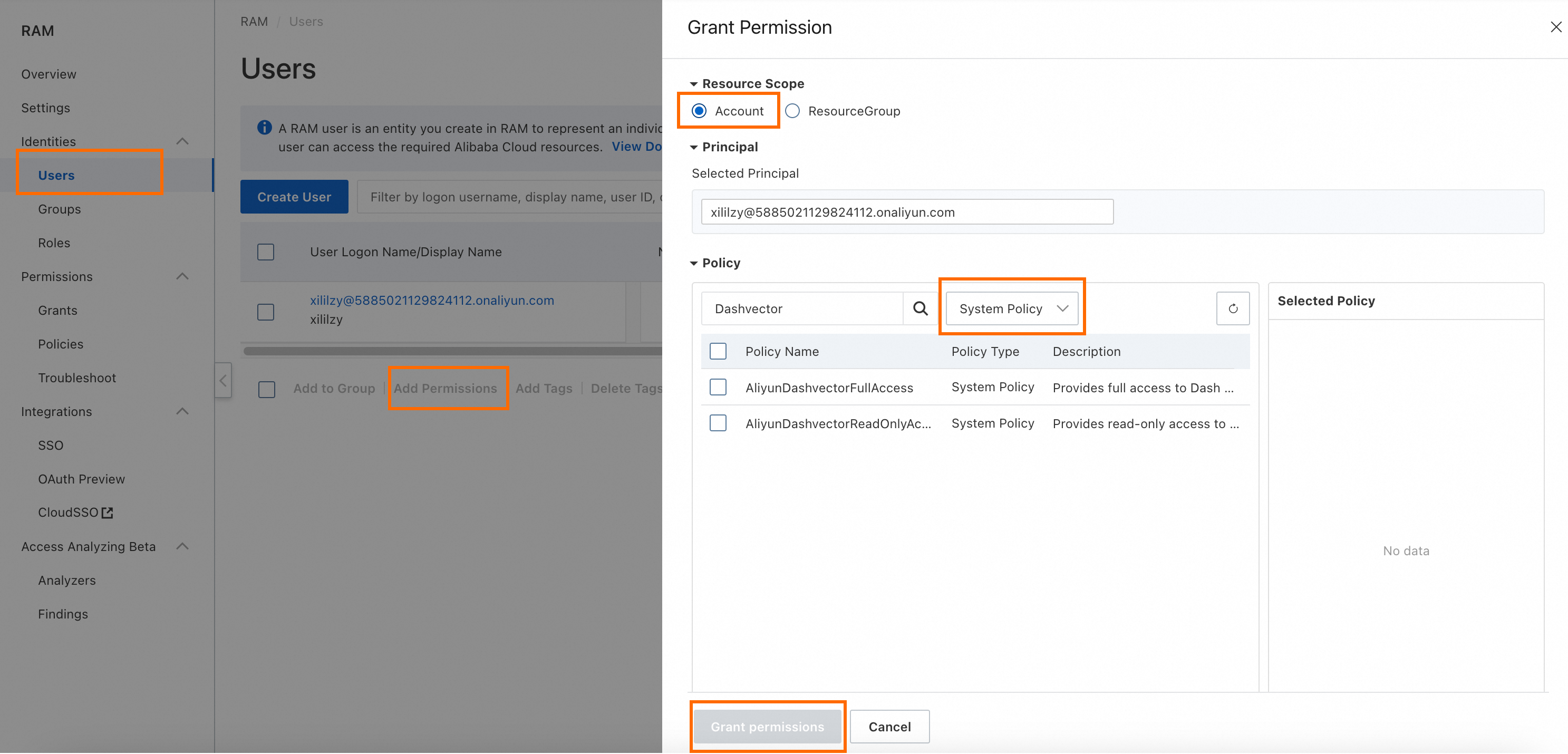Open OAuth Preview in the sidebar
Image resolution: width=1568 pixels, height=754 pixels.
[82, 479]
